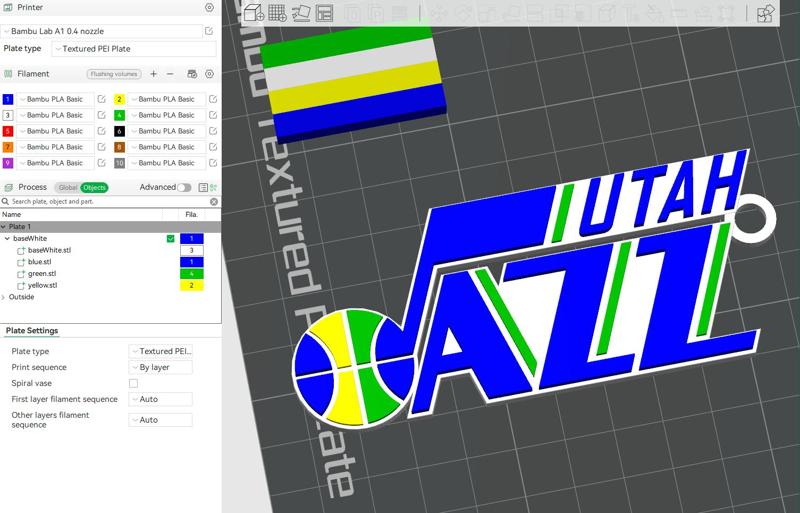Screen dimensions: 800x513
Task: Click the Fila. column header
Action: pos(191,214)
